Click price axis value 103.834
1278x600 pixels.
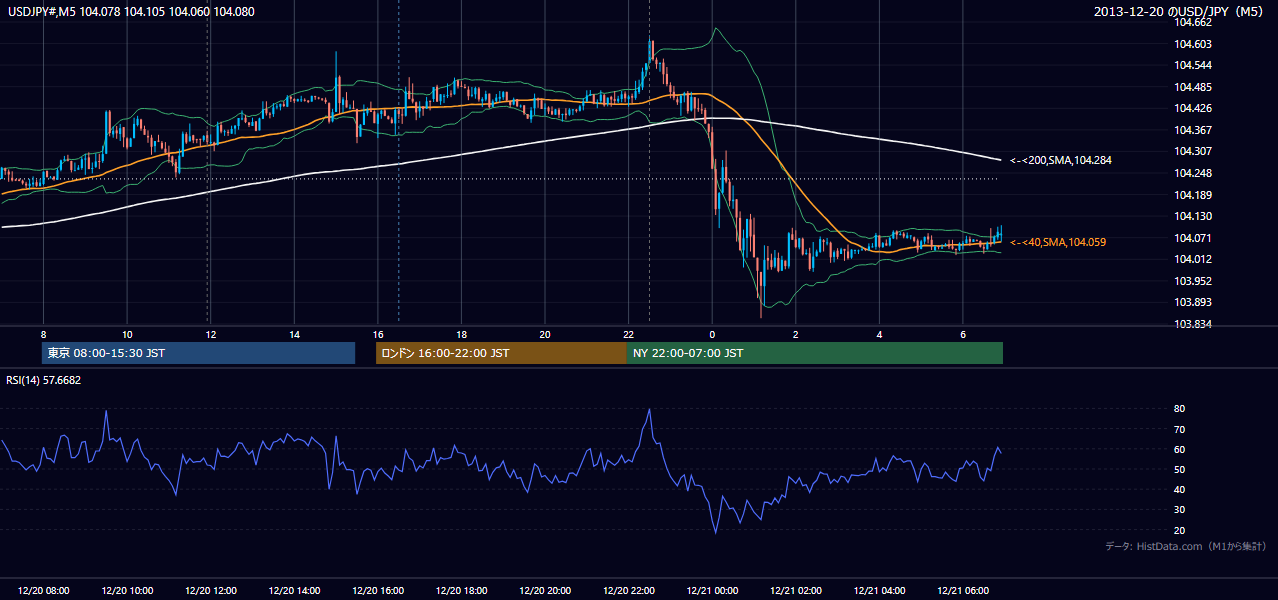click(1194, 324)
